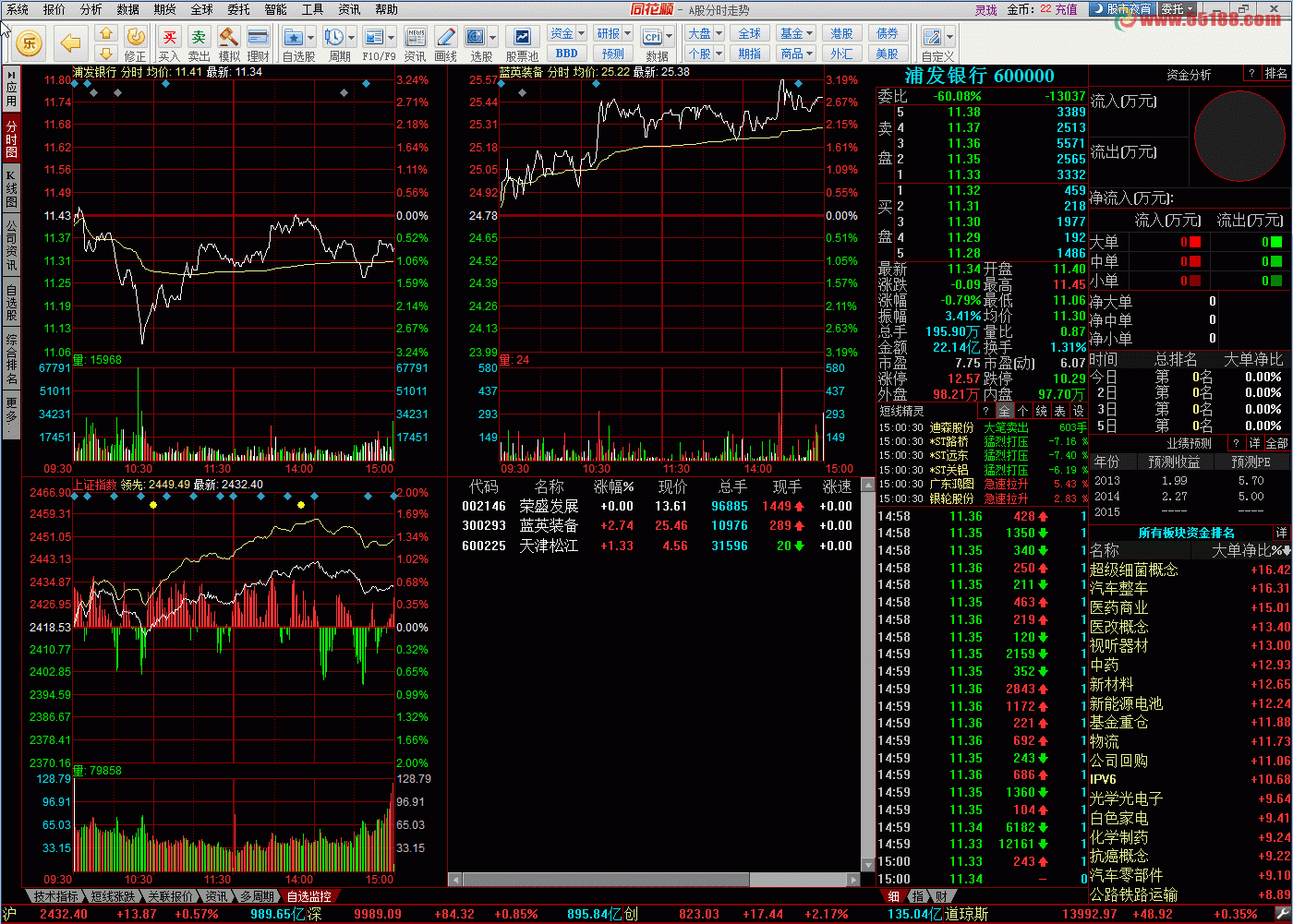
Task: Select the K线图 side tab
Action: click(11, 187)
